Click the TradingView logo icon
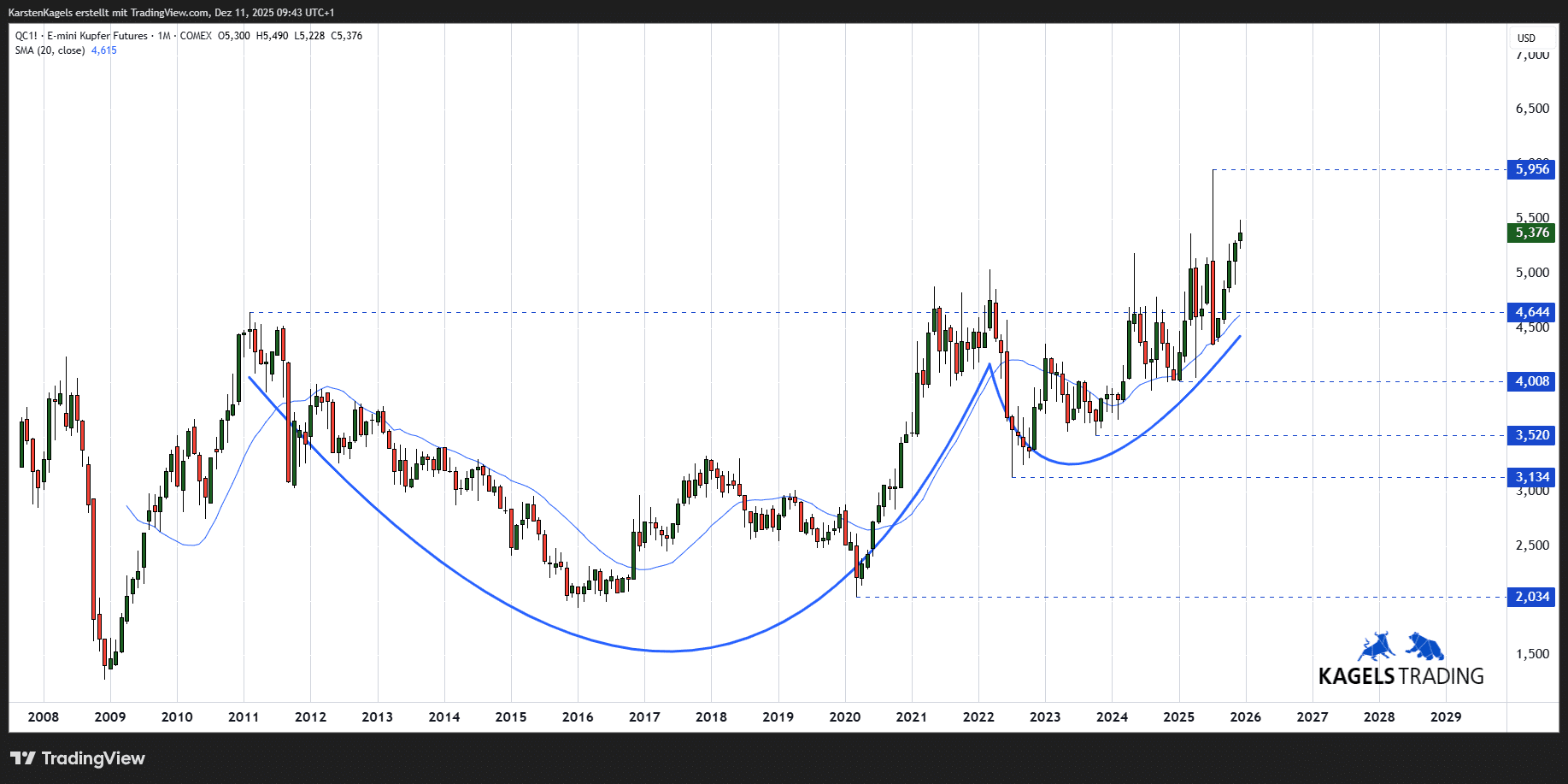The image size is (1568, 784). pyautogui.click(x=23, y=758)
